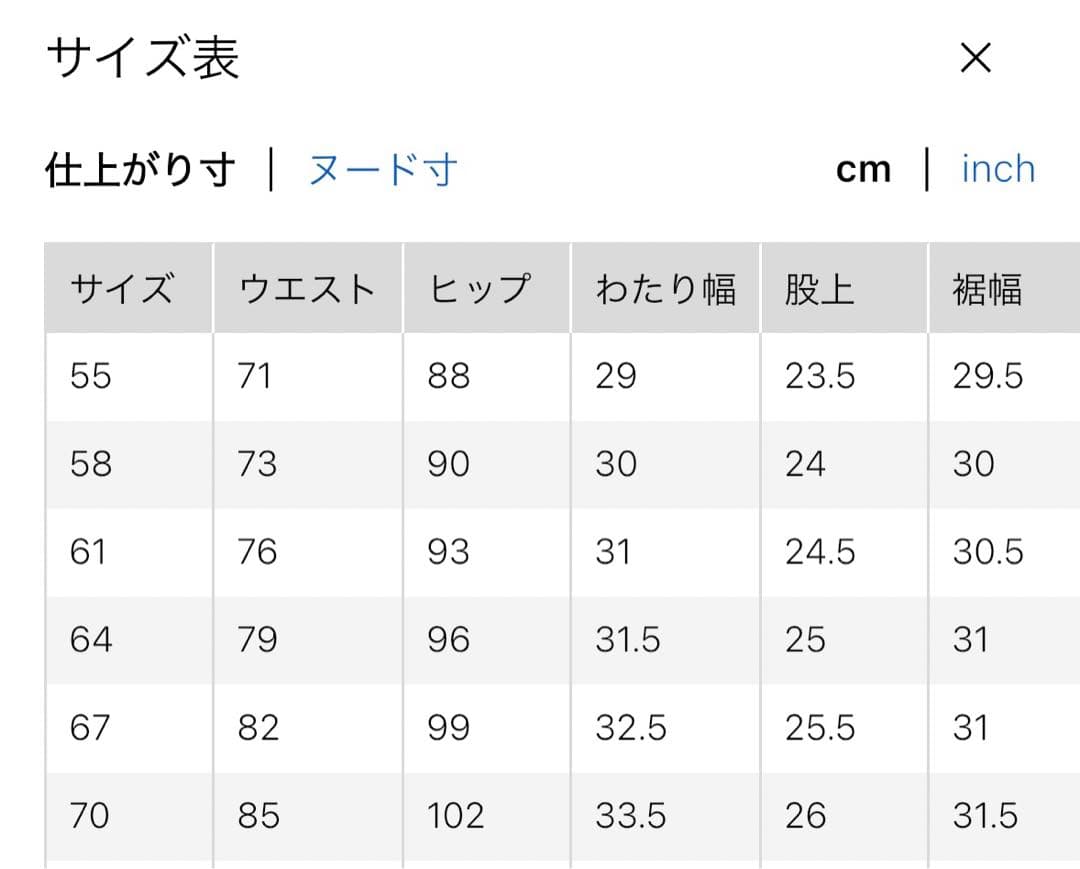Click the ウエスト column header
This screenshot has height=869, width=1080.
pos(307,290)
